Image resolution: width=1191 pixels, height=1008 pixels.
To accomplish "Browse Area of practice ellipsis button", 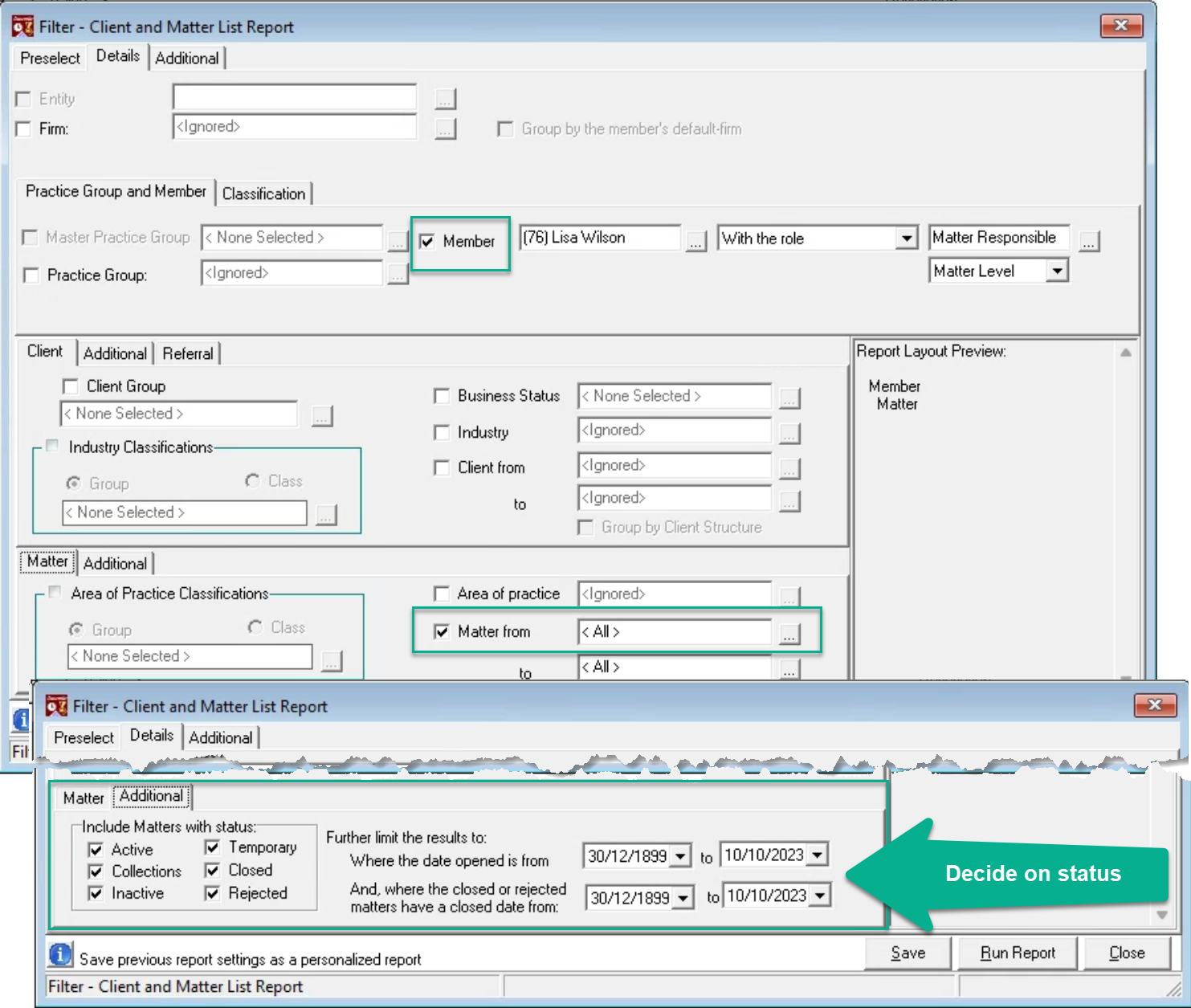I will (790, 596).
